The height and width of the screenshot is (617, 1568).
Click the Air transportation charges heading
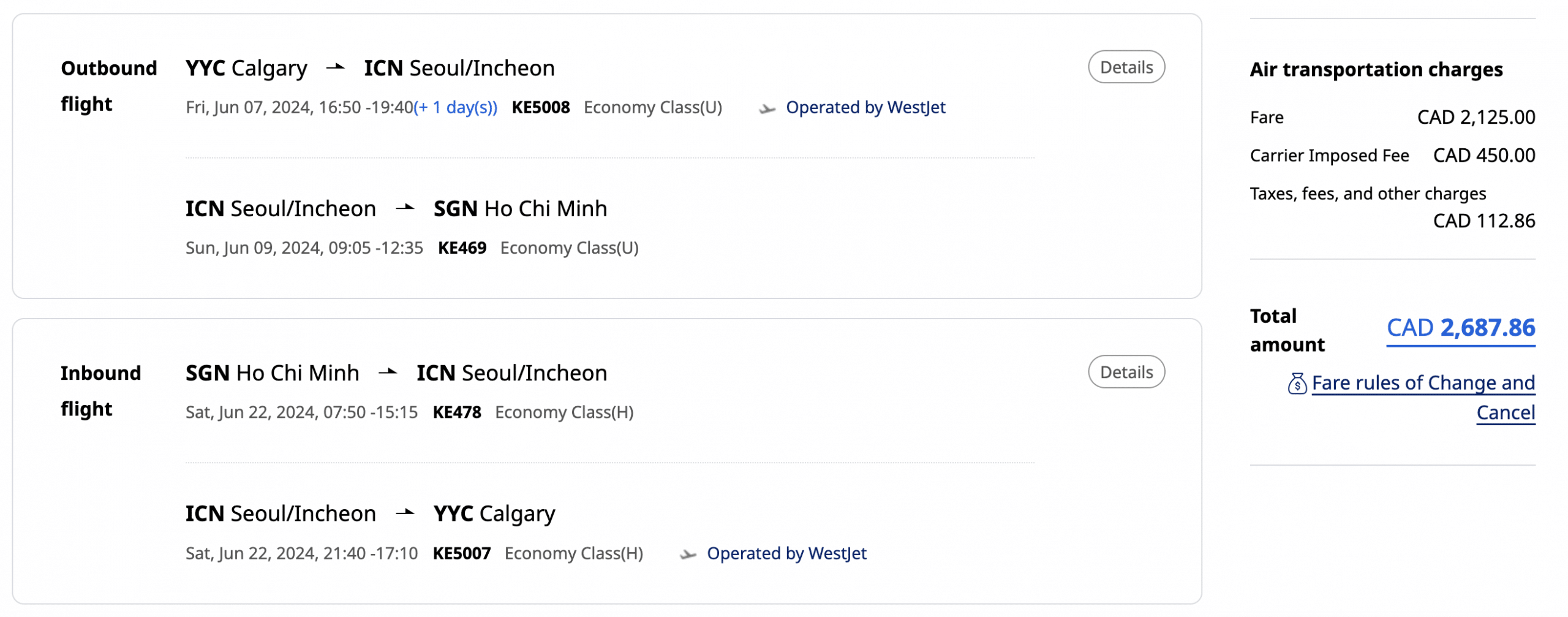click(1376, 70)
